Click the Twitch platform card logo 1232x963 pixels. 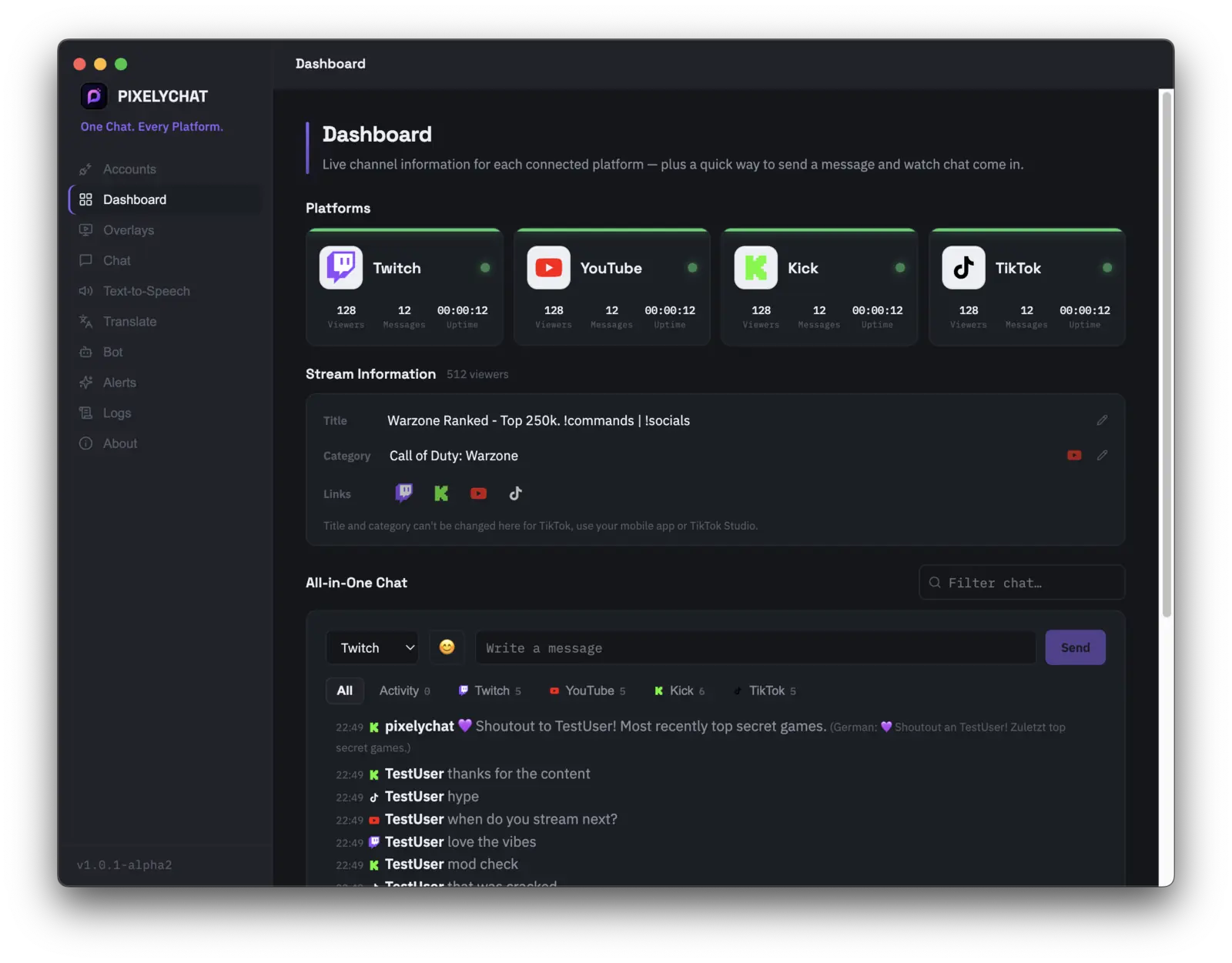pos(341,268)
